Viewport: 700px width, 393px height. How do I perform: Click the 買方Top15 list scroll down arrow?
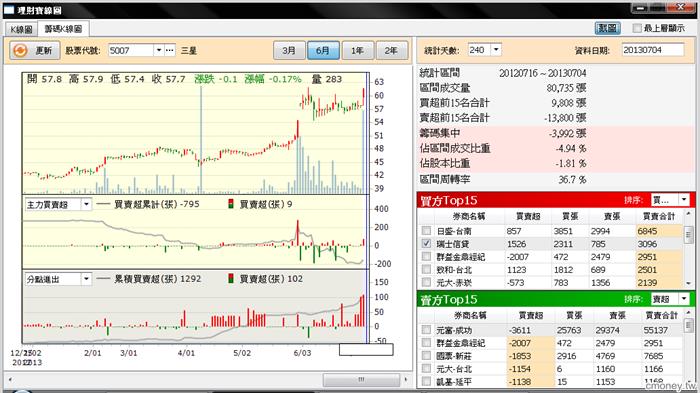click(688, 283)
